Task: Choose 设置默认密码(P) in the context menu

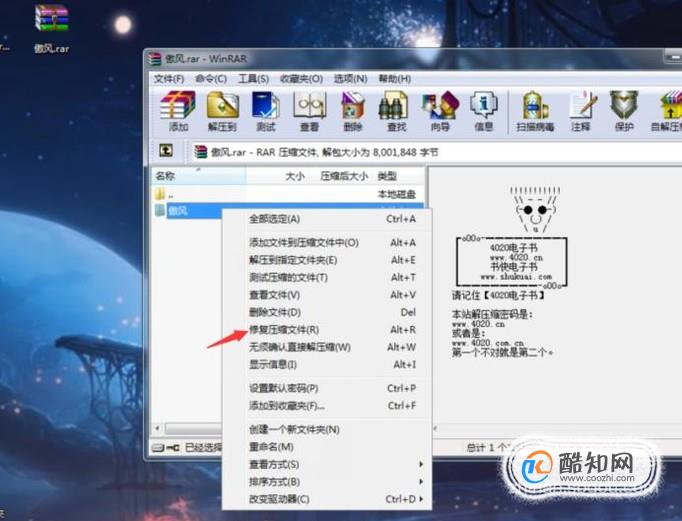Action: (327, 388)
